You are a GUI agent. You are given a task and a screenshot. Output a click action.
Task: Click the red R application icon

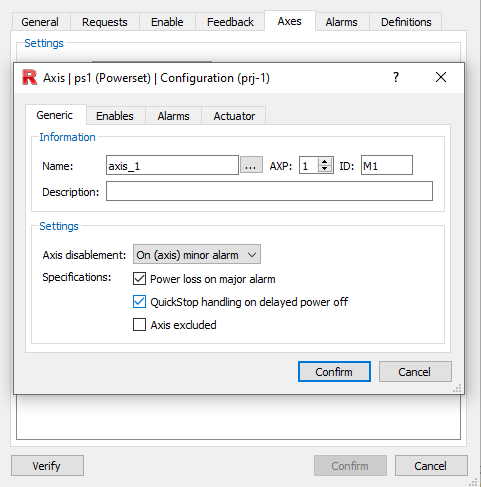click(29, 77)
